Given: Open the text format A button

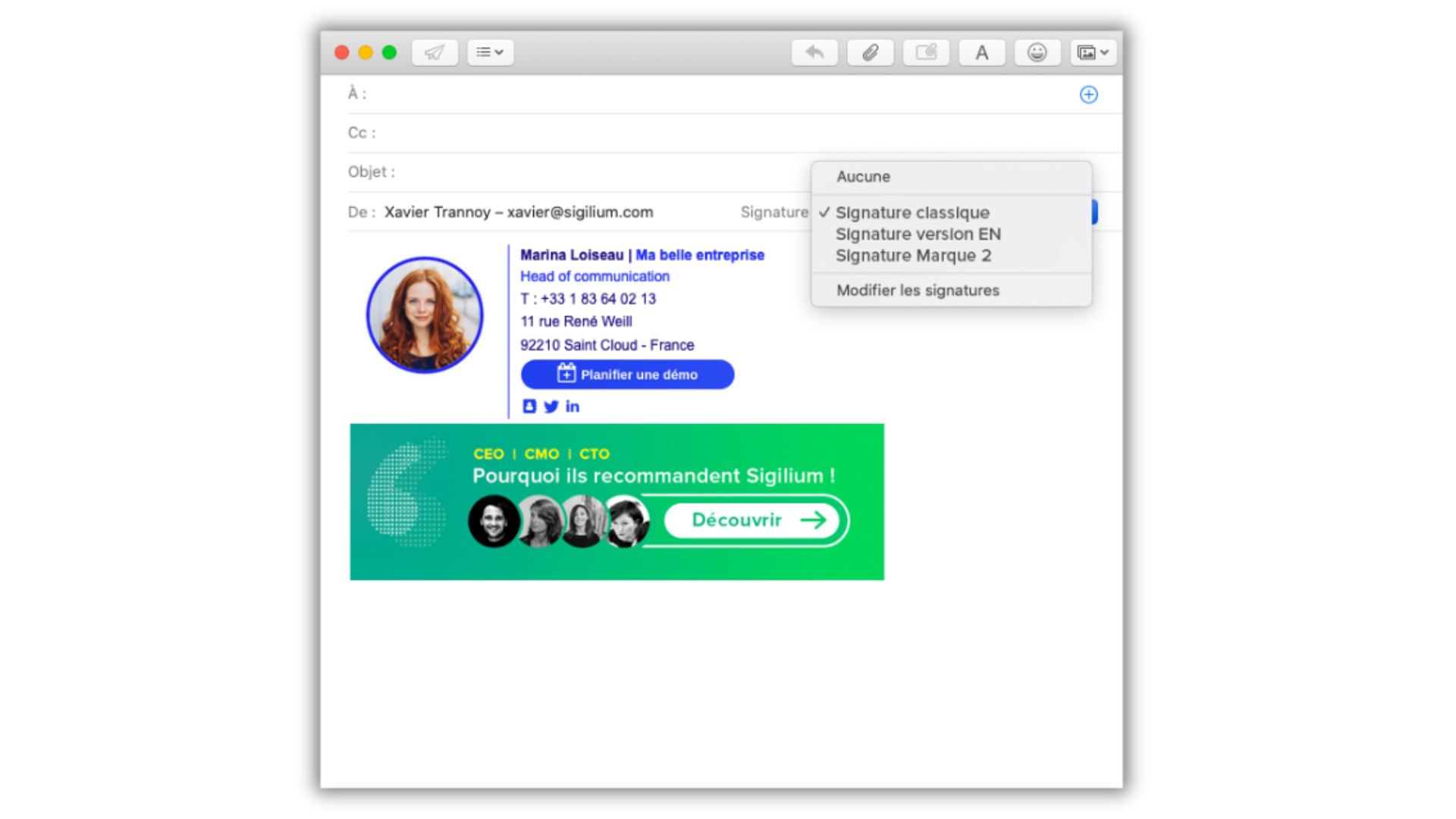Looking at the screenshot, I should (981, 52).
